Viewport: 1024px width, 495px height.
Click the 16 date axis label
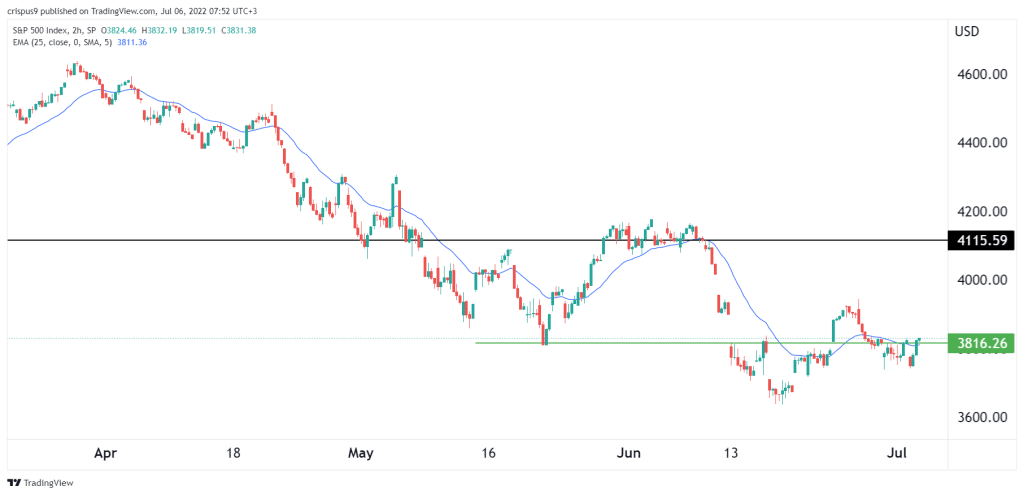[x=489, y=453]
